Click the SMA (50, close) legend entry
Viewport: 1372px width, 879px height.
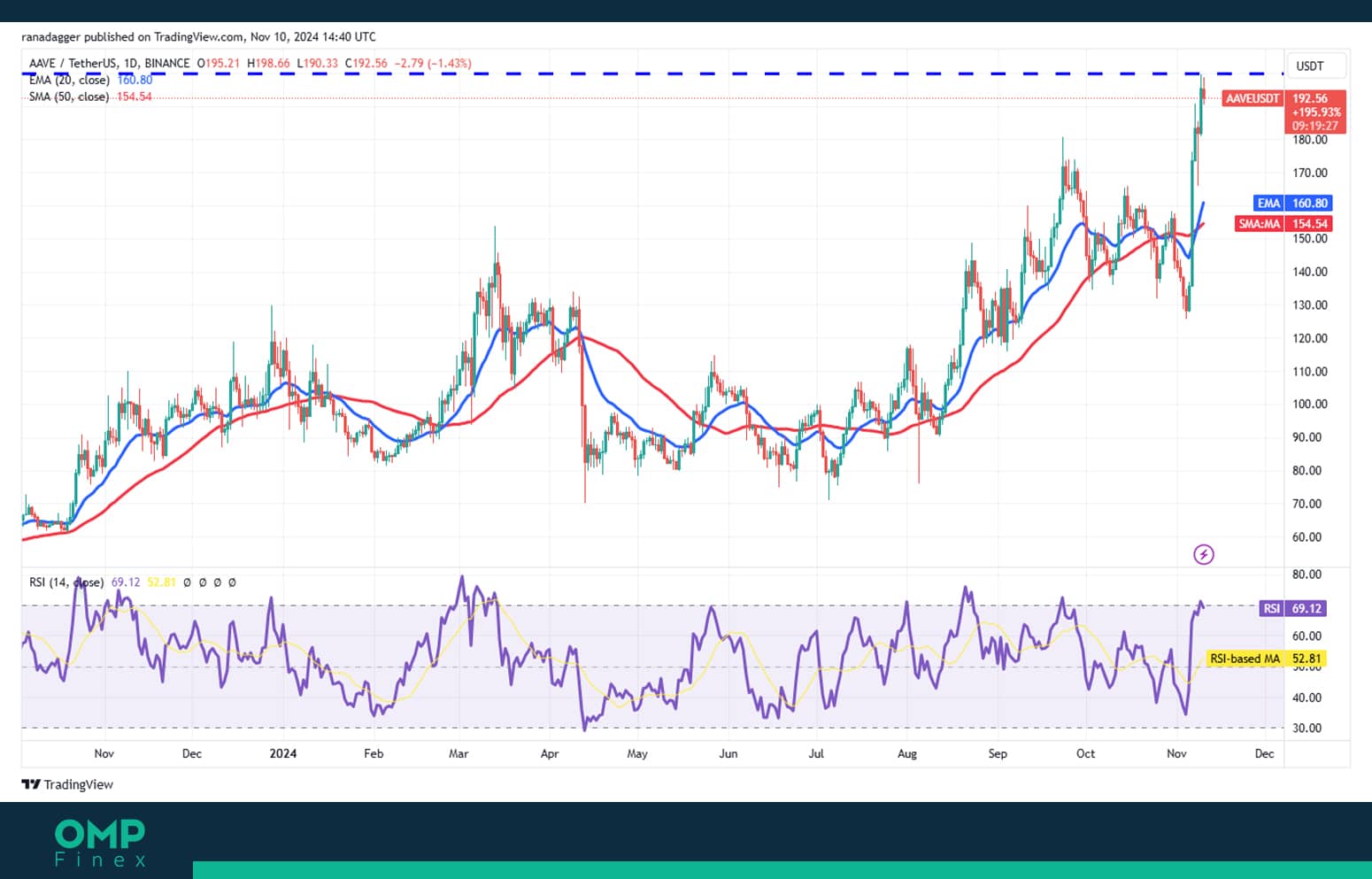[x=69, y=96]
